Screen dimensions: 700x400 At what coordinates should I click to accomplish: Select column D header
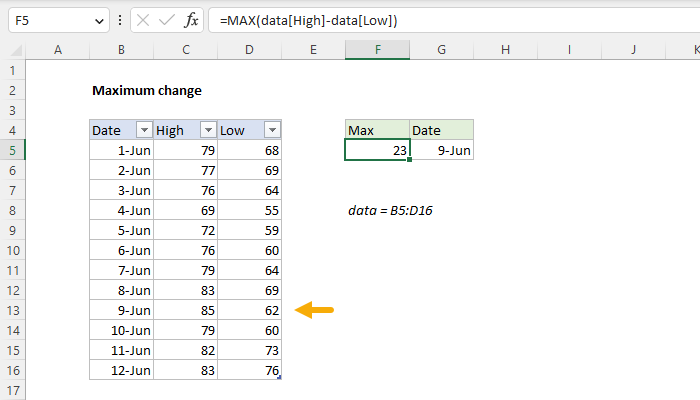coord(250,50)
